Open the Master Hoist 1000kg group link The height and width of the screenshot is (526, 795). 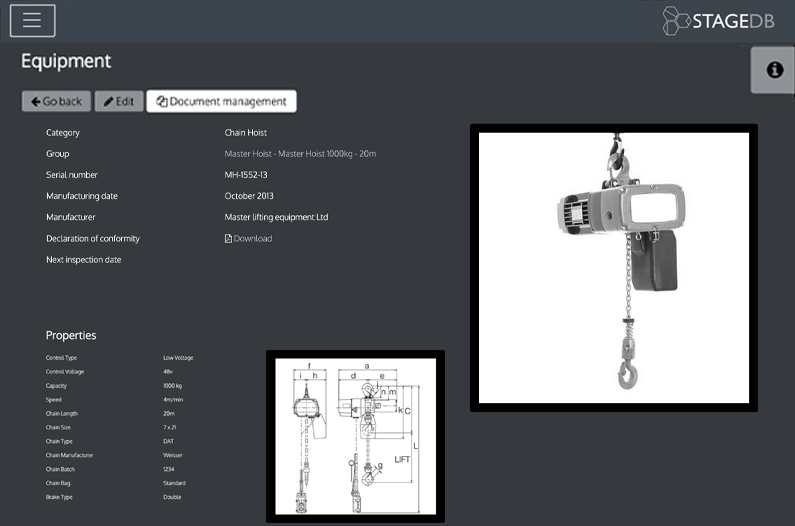click(x=300, y=154)
